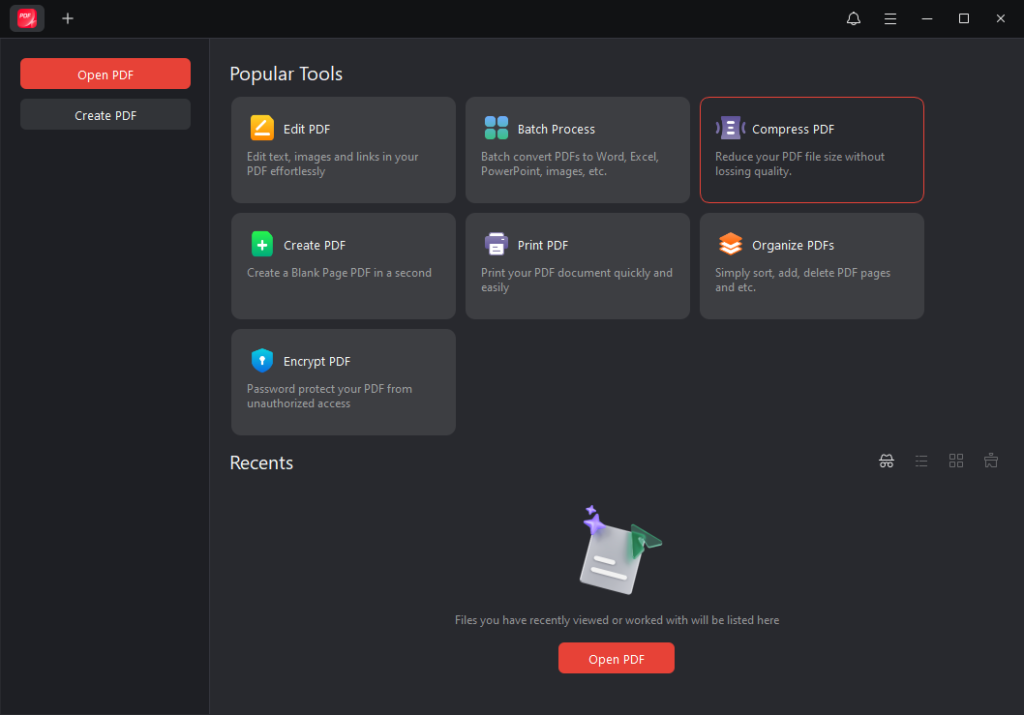Viewport: 1024px width, 715px height.
Task: Open the Batch Process tool icon
Action: [x=496, y=128]
